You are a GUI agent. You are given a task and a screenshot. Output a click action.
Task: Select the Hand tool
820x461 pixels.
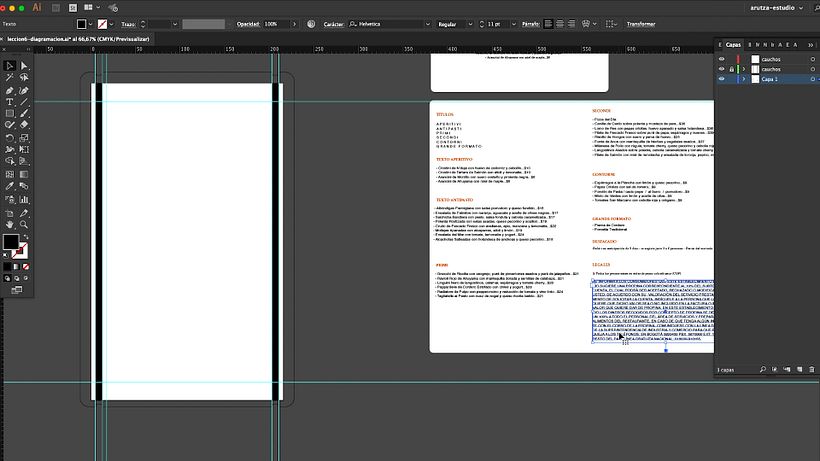(x=9, y=225)
